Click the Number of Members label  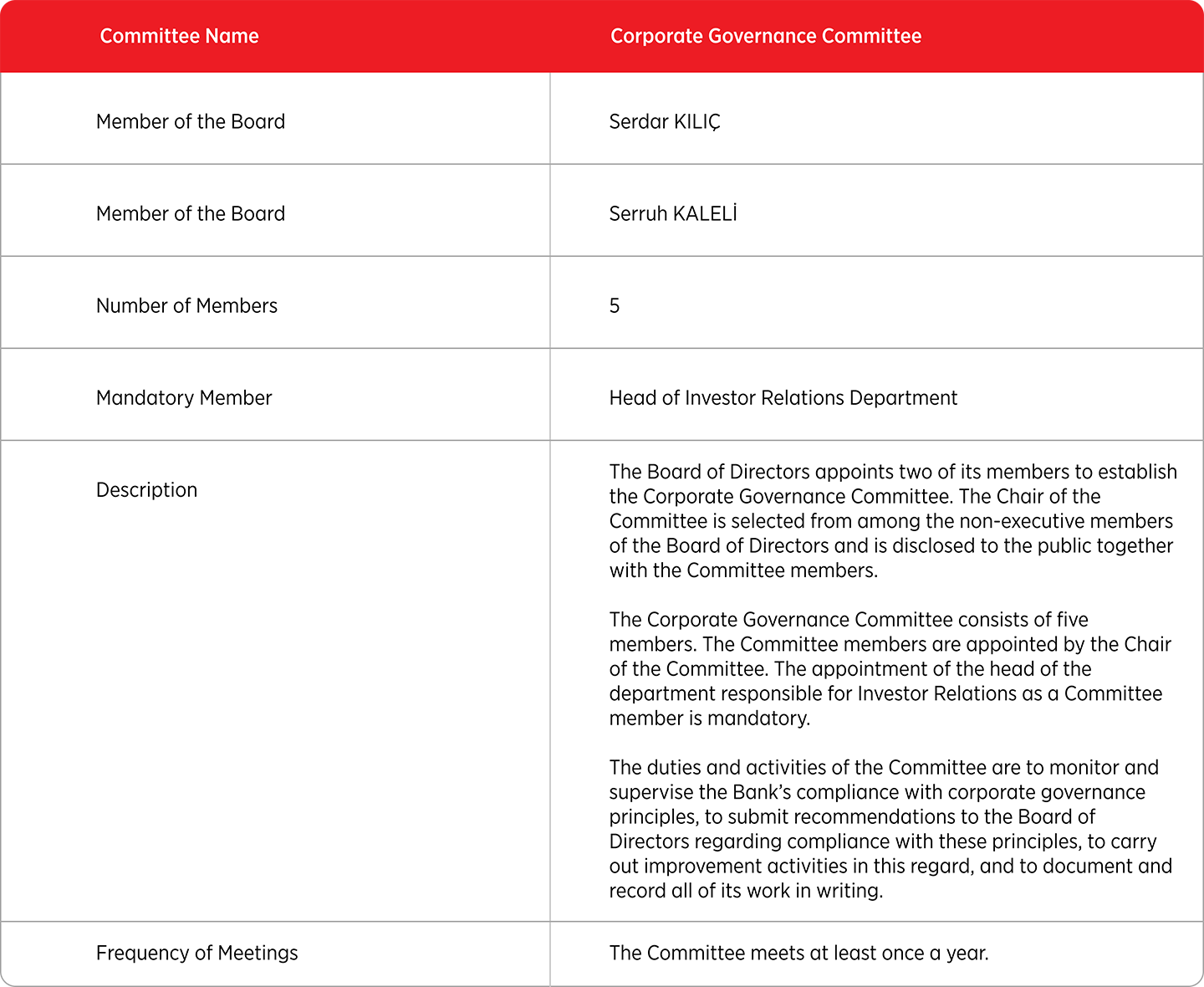point(186,305)
